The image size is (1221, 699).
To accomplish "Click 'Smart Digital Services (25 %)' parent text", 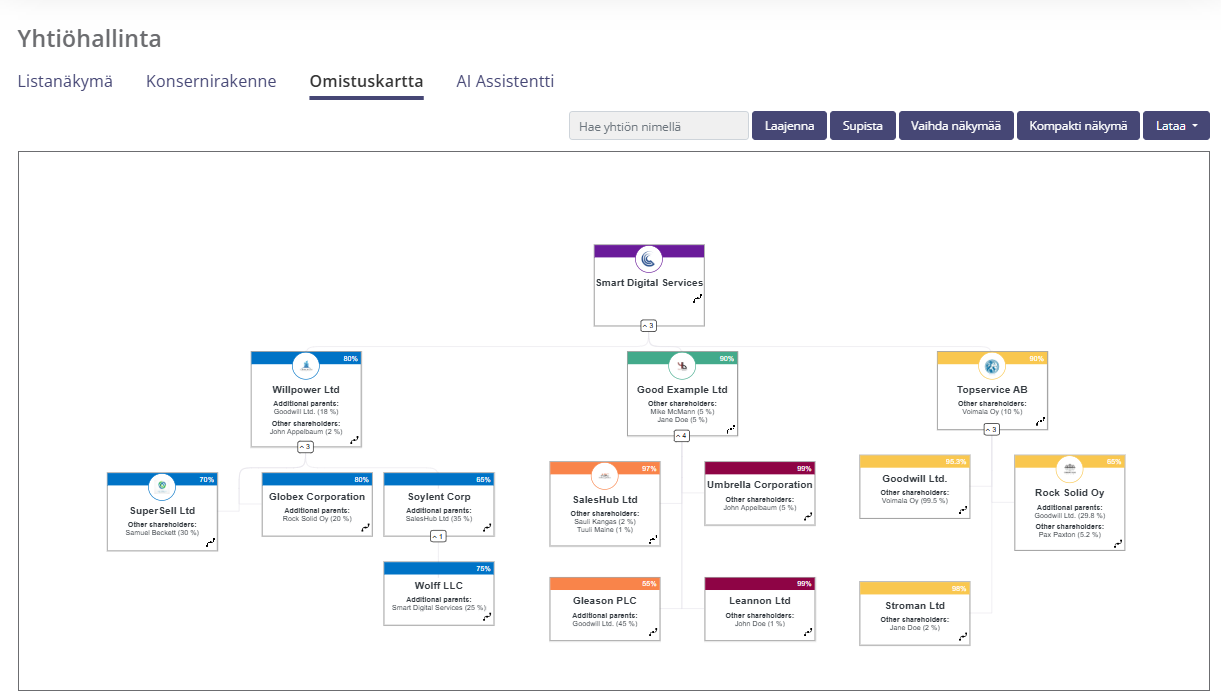I will click(x=439, y=607).
